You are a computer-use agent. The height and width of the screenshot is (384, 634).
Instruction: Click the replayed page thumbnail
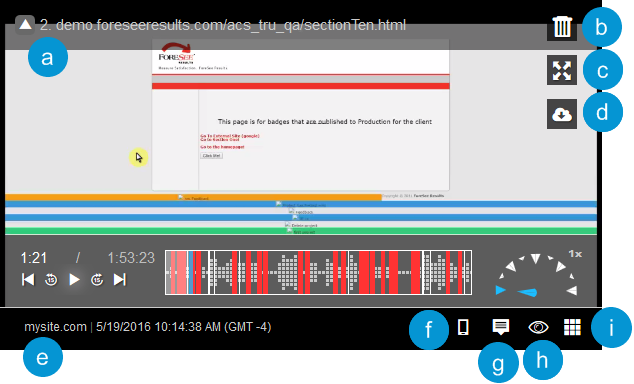click(300, 115)
